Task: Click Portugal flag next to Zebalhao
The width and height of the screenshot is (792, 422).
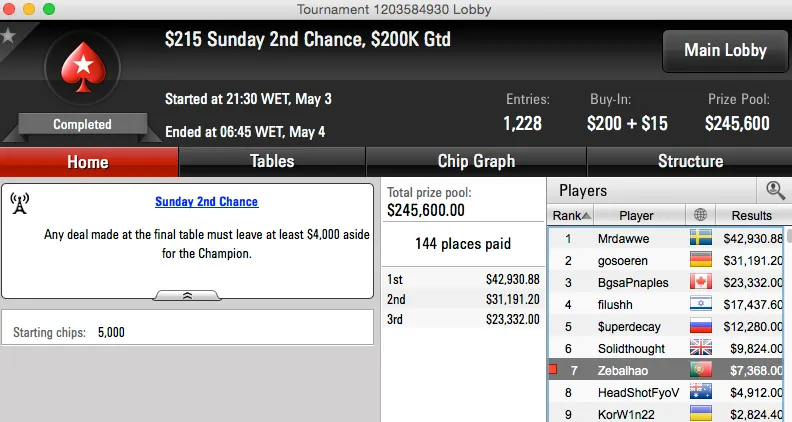Action: [x=700, y=370]
